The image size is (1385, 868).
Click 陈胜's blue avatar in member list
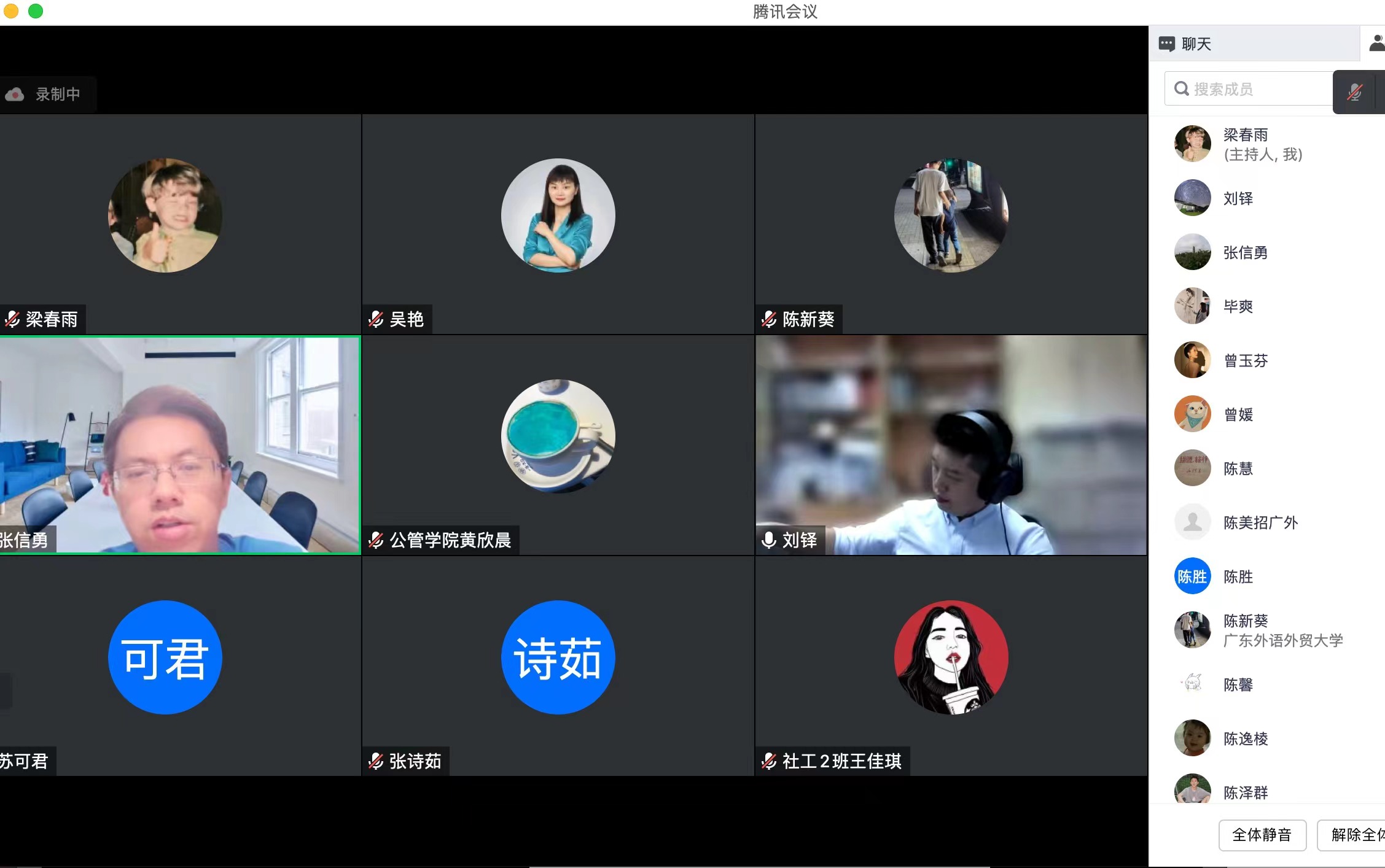pyautogui.click(x=1192, y=576)
